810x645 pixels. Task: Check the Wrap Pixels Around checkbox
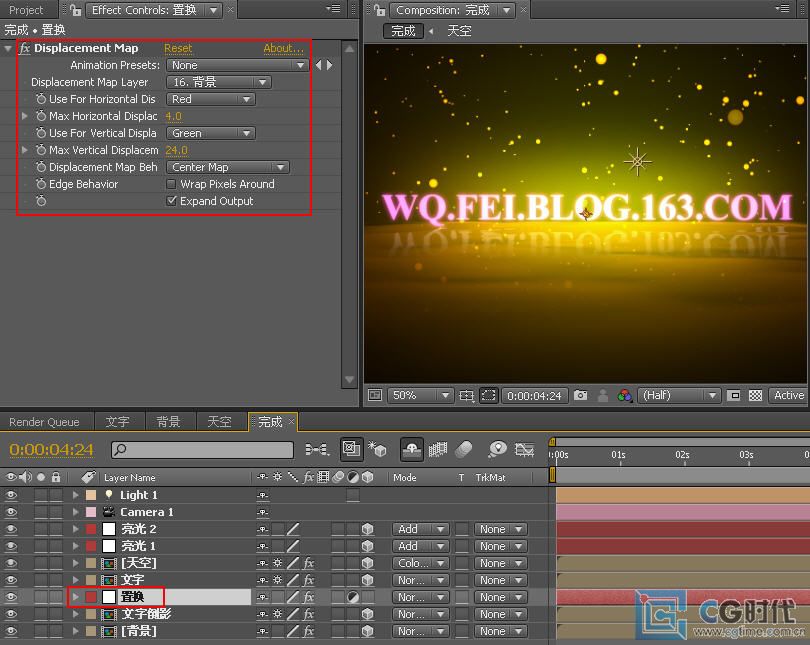coord(172,184)
